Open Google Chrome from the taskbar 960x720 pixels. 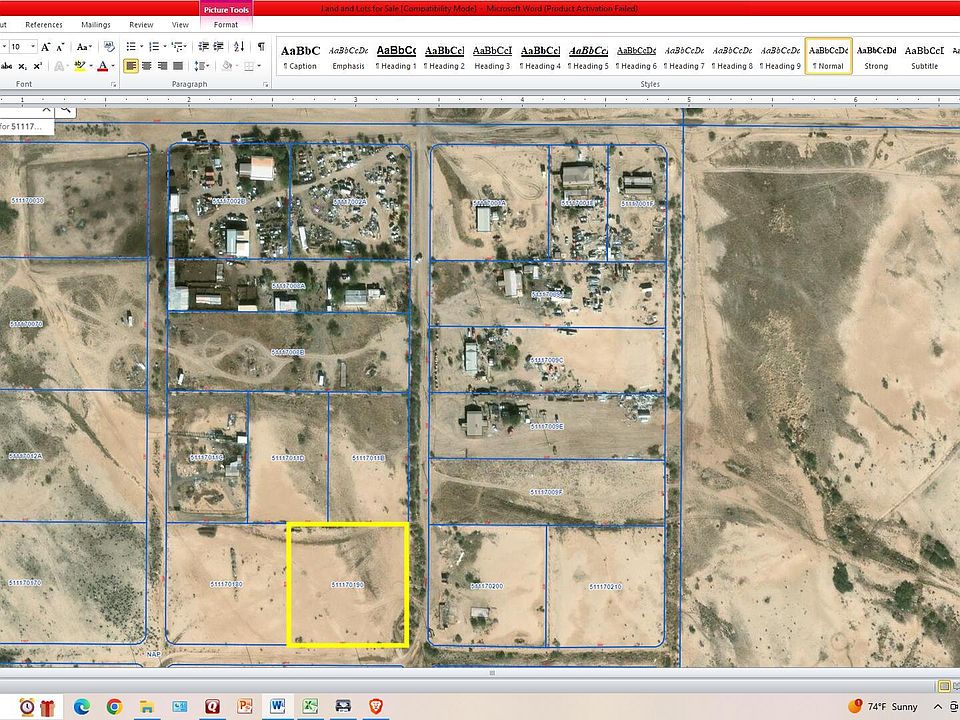pyautogui.click(x=114, y=706)
